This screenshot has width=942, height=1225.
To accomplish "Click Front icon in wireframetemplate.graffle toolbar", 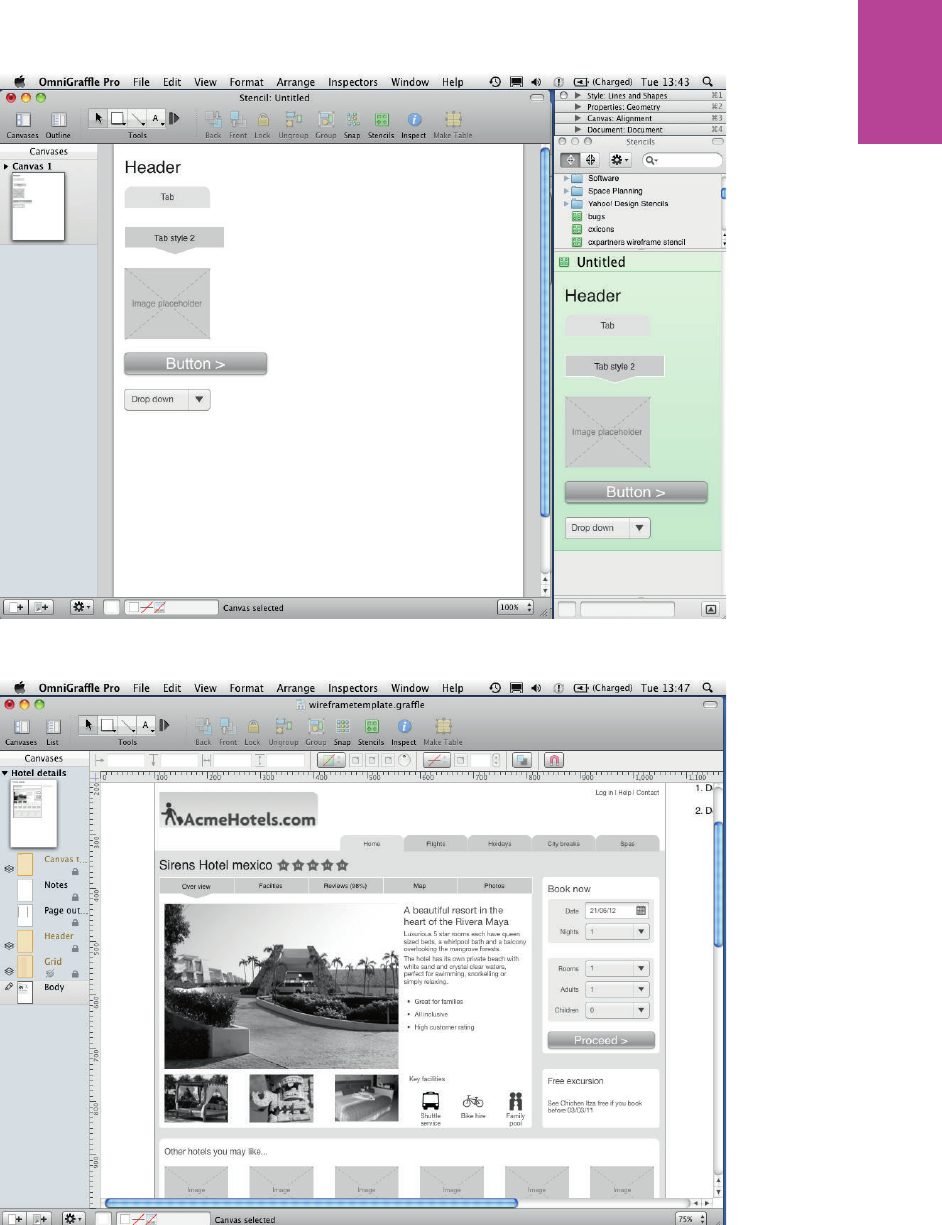I will pos(228,726).
